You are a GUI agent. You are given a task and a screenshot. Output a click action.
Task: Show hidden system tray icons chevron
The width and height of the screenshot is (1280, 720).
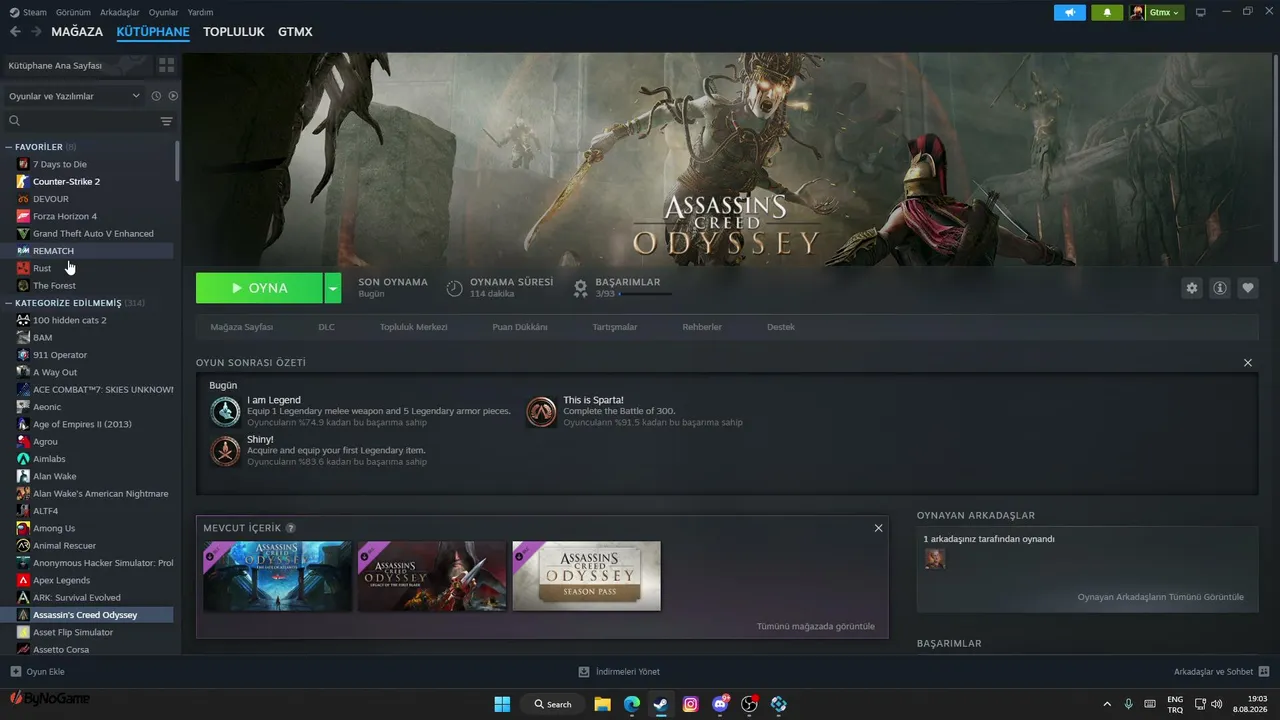pos(1106,704)
